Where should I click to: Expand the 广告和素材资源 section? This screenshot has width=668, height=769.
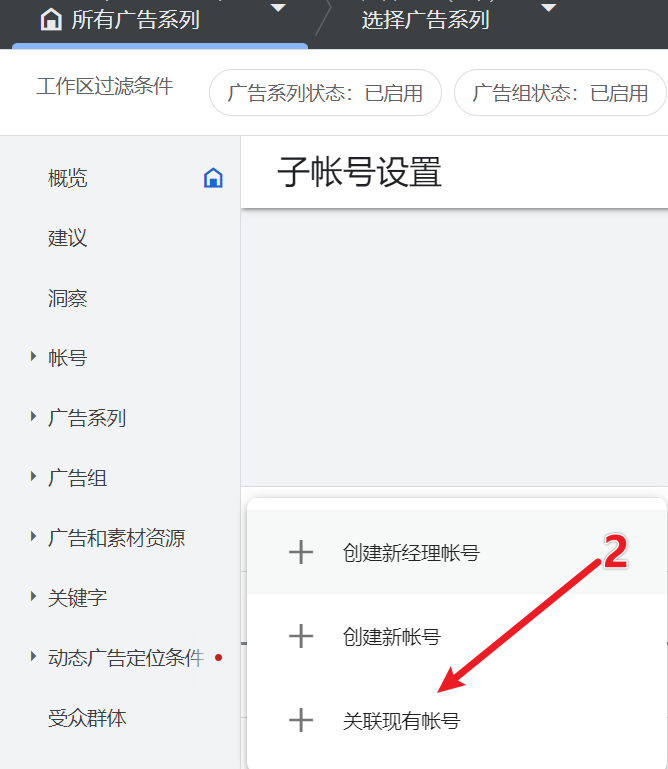(33, 537)
